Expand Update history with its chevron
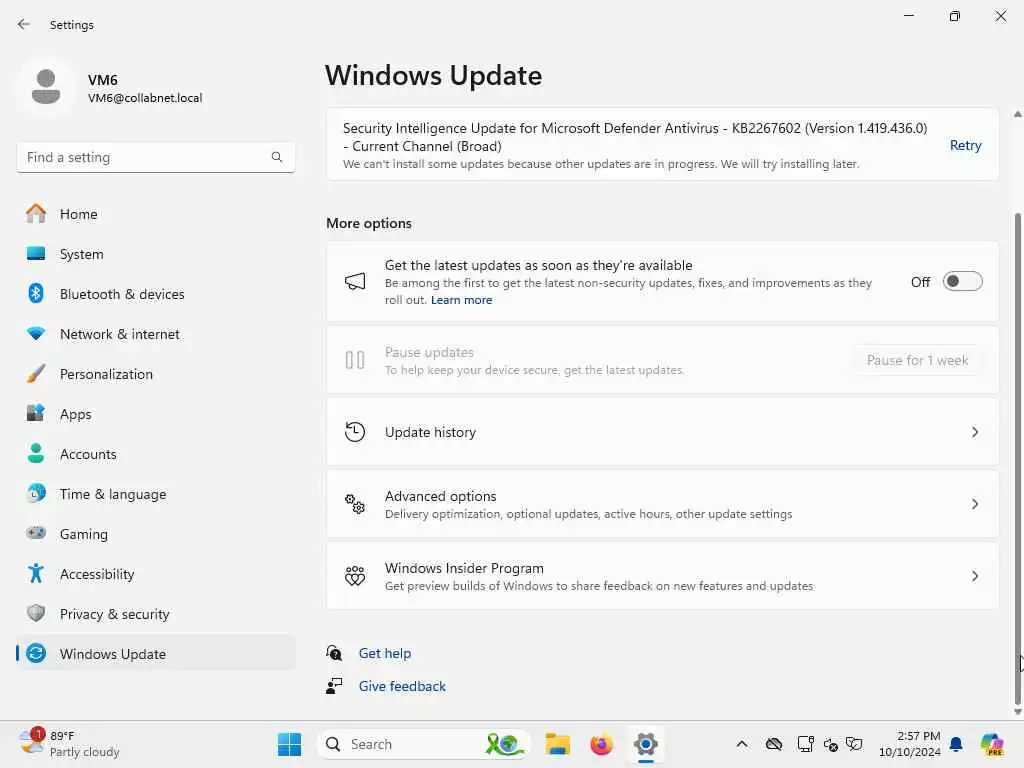Screen dimensions: 1024x768 (x=974, y=432)
